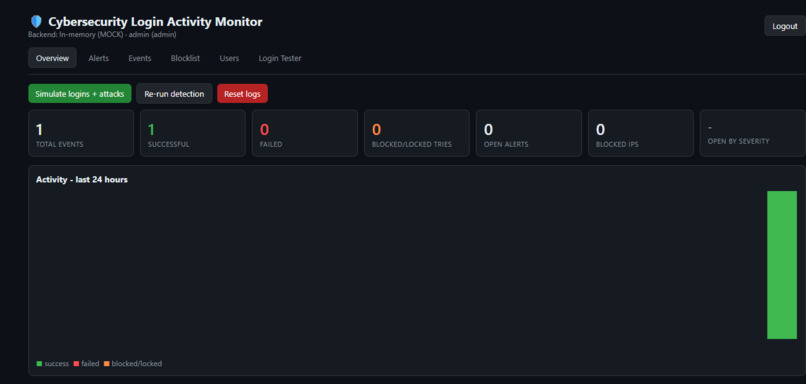The image size is (806, 384).
Task: Click the 'blocked/locked' legend label
Action: (137, 363)
